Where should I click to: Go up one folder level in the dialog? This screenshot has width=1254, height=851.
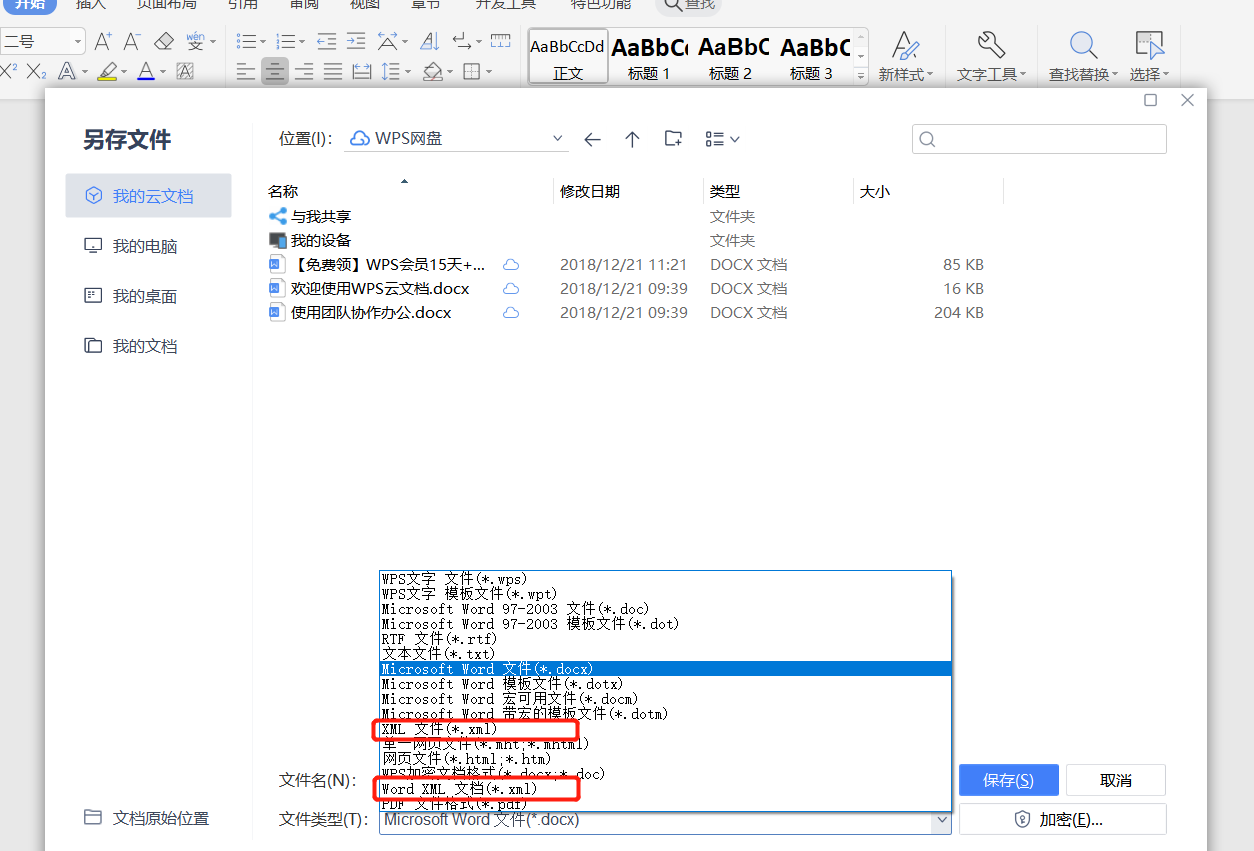pos(632,139)
